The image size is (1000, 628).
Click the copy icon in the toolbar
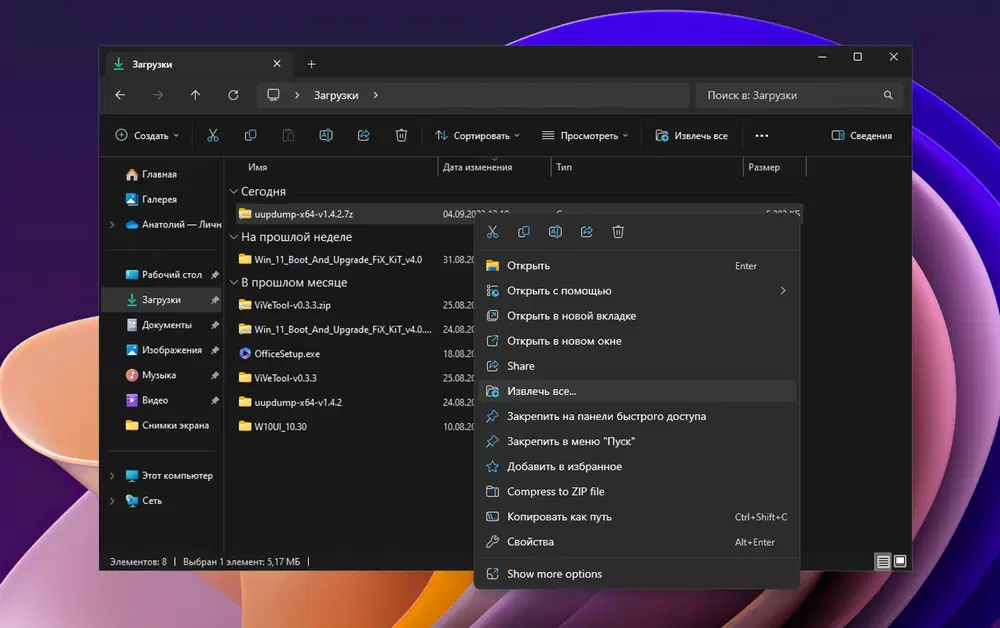(250, 136)
